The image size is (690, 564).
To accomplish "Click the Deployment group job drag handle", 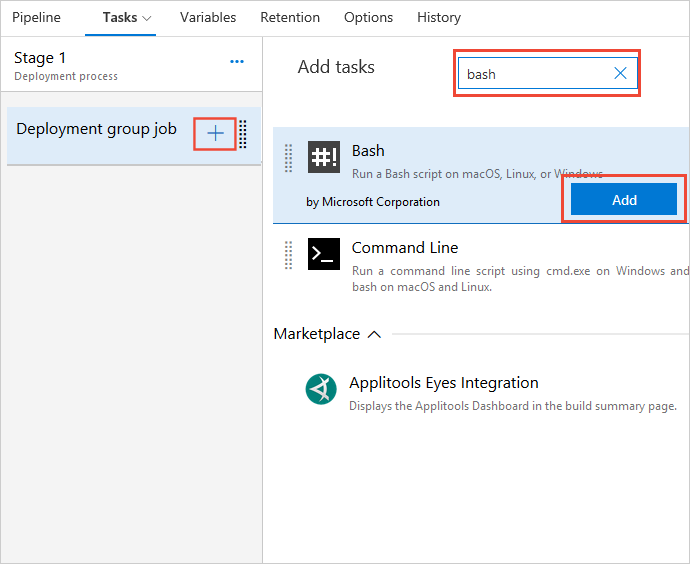I will click(243, 134).
